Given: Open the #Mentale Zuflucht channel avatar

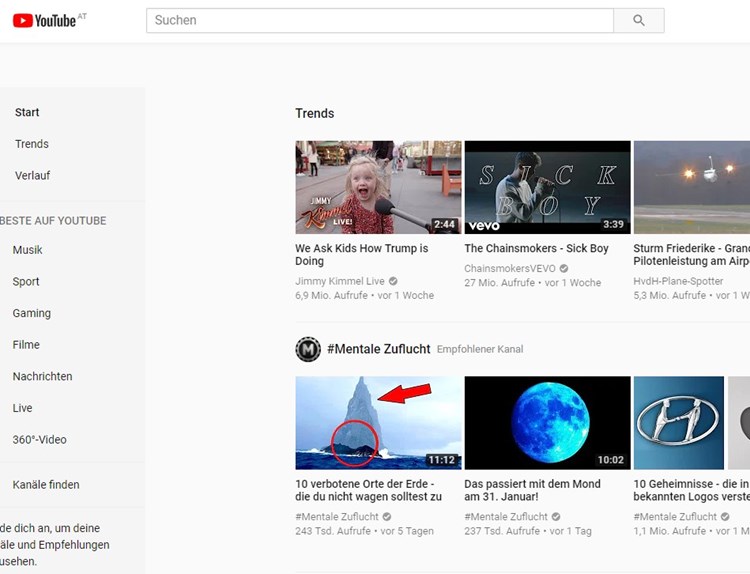Looking at the screenshot, I should click(308, 349).
